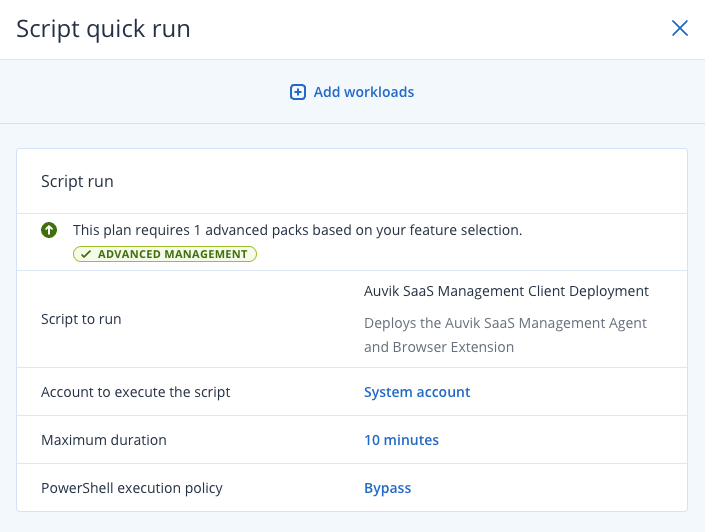705x532 pixels.
Task: Select the Auvik SaaS Management Client Deployment script
Action: click(x=506, y=291)
